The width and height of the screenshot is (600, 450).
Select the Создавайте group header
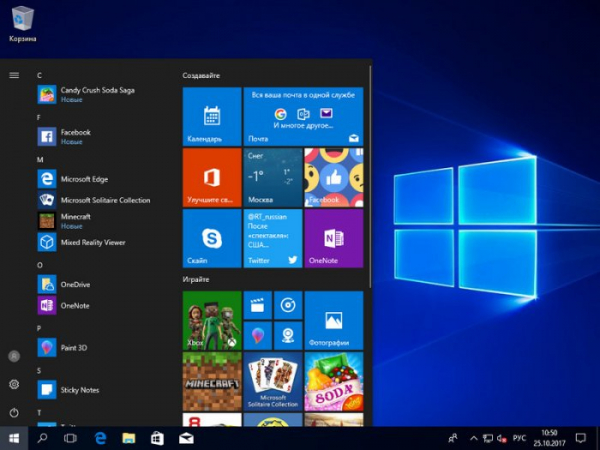click(x=201, y=75)
